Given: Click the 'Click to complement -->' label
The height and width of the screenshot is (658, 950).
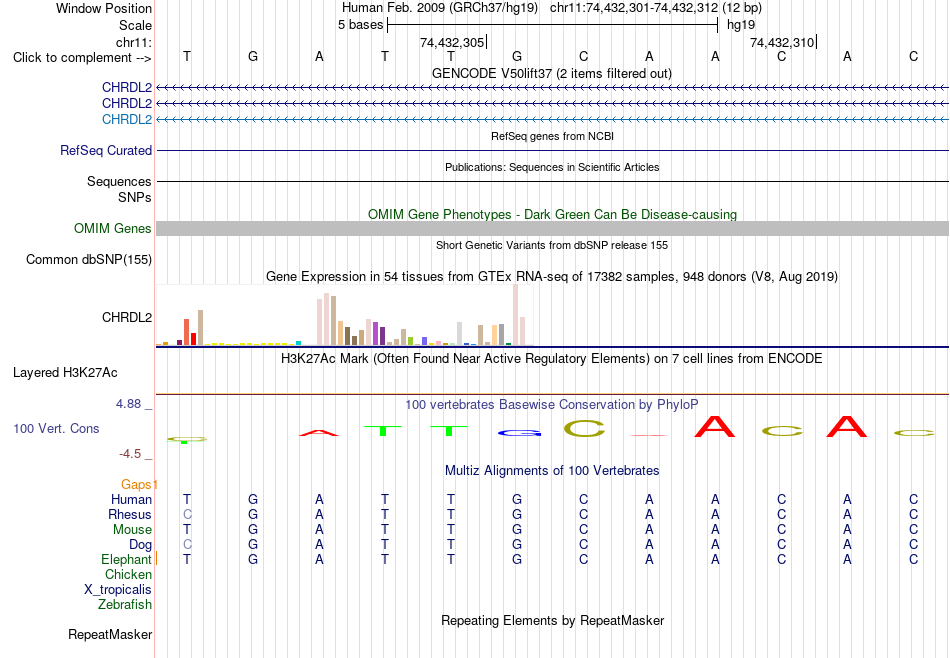Looking at the screenshot, I should click(x=82, y=58).
